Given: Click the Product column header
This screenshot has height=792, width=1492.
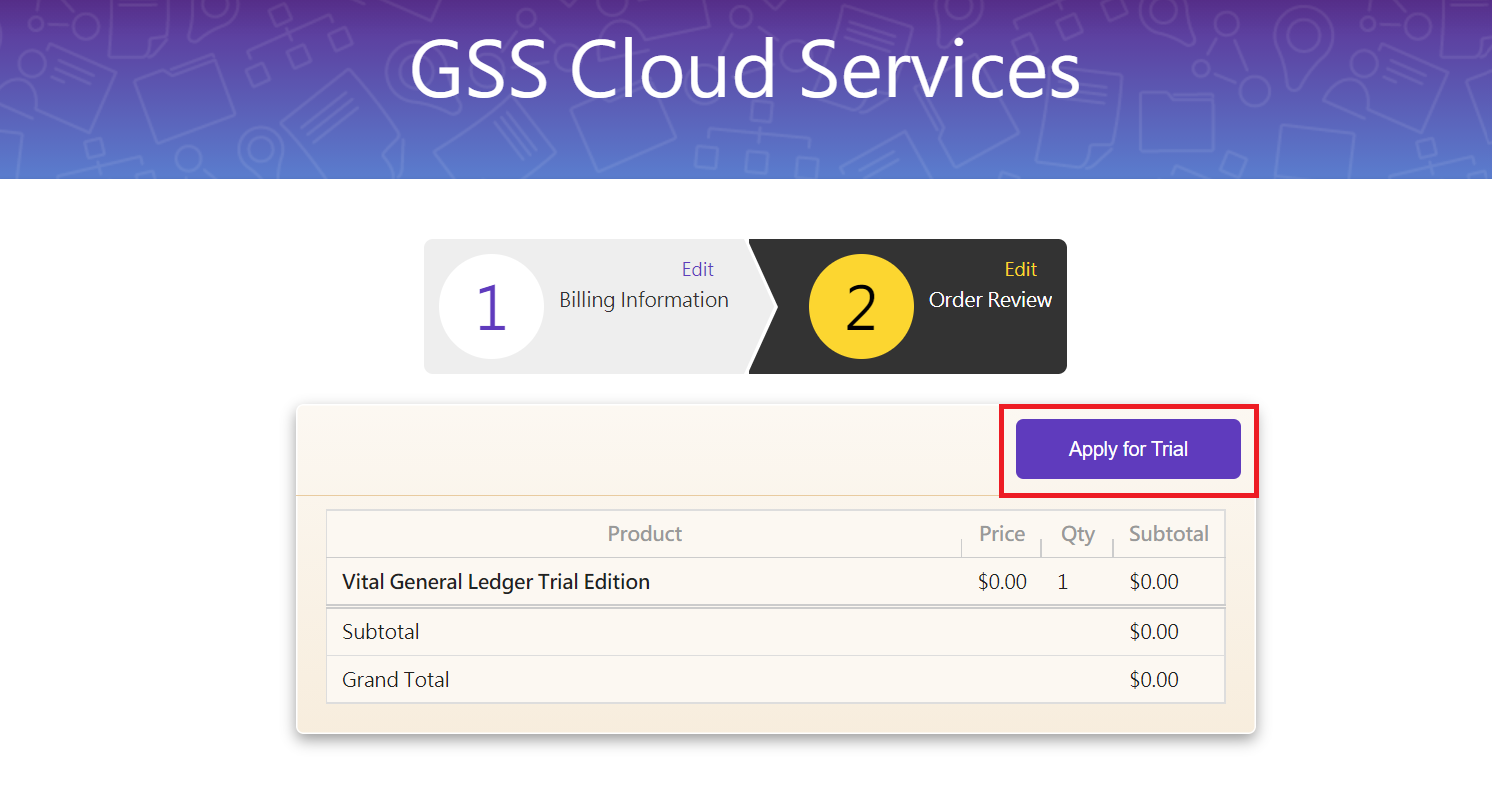Looking at the screenshot, I should (644, 534).
